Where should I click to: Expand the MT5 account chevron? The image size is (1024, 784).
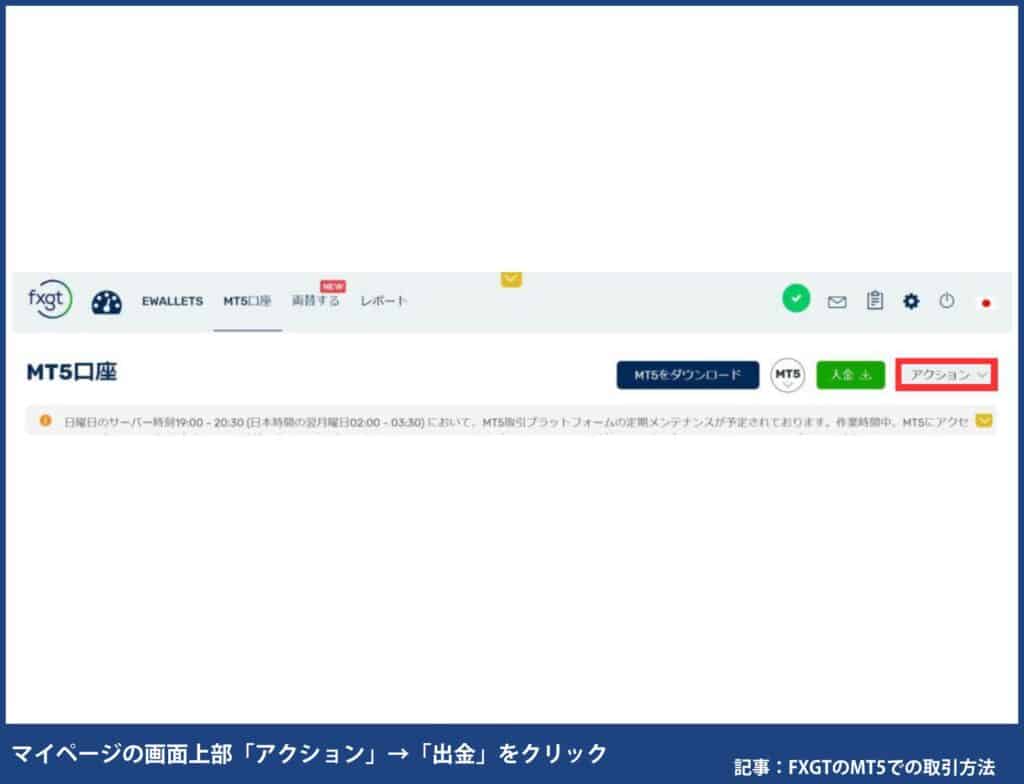pyautogui.click(x=788, y=384)
